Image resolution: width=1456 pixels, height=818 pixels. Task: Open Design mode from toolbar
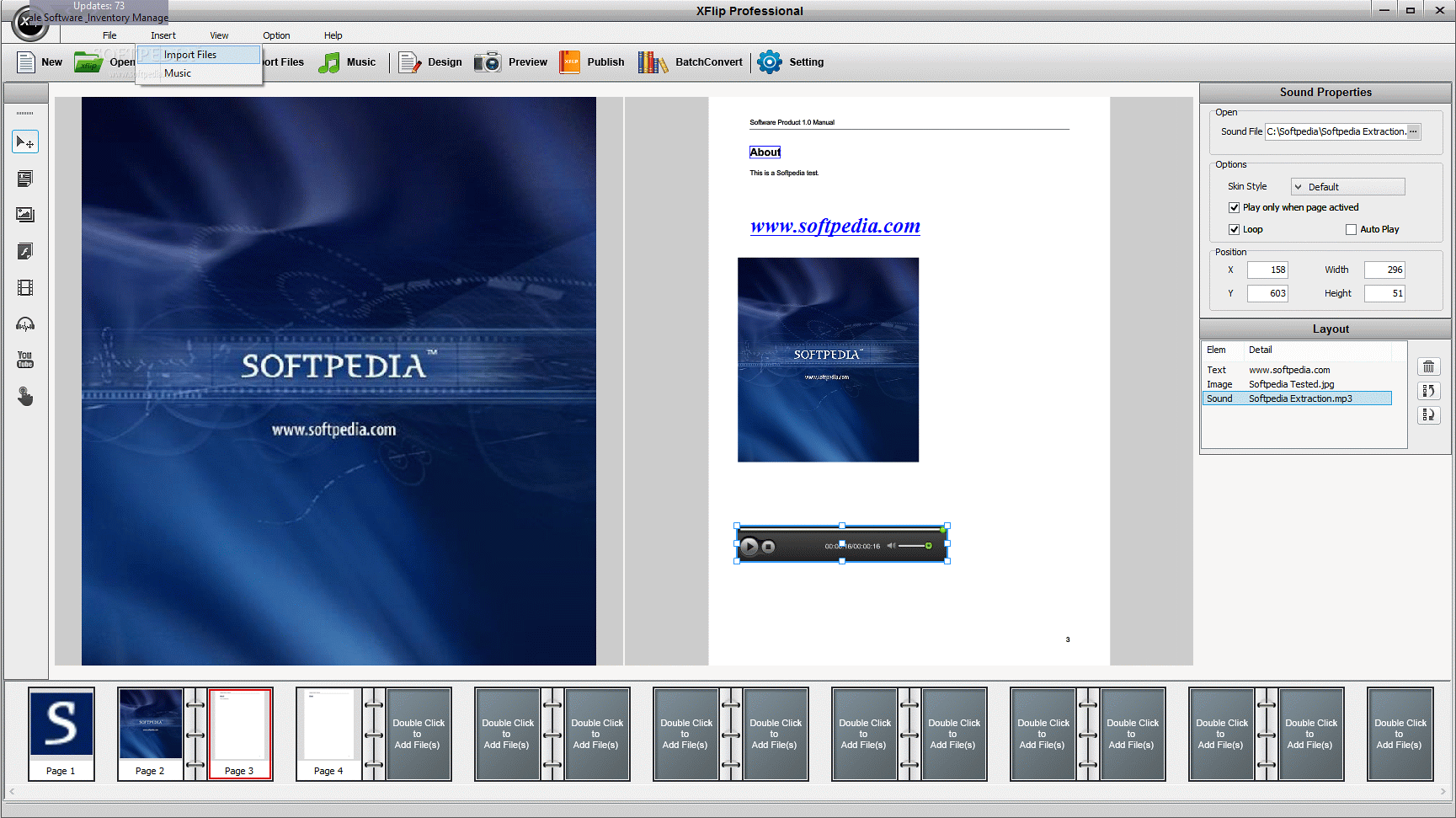[x=429, y=62]
